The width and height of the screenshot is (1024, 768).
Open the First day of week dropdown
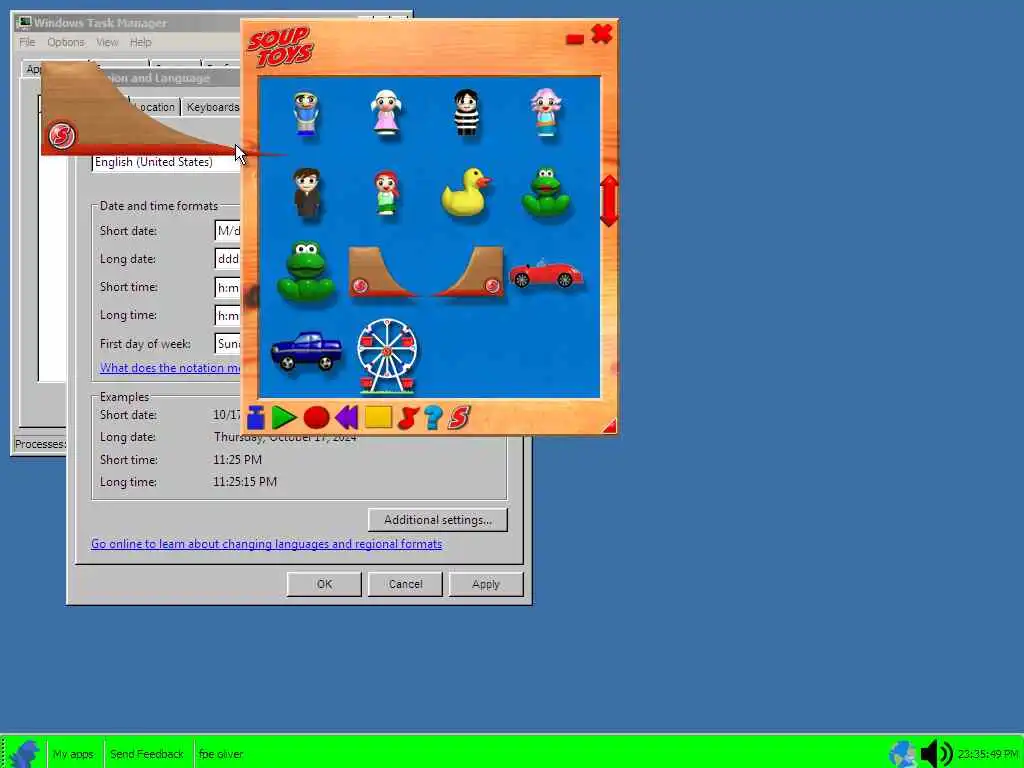coord(227,344)
